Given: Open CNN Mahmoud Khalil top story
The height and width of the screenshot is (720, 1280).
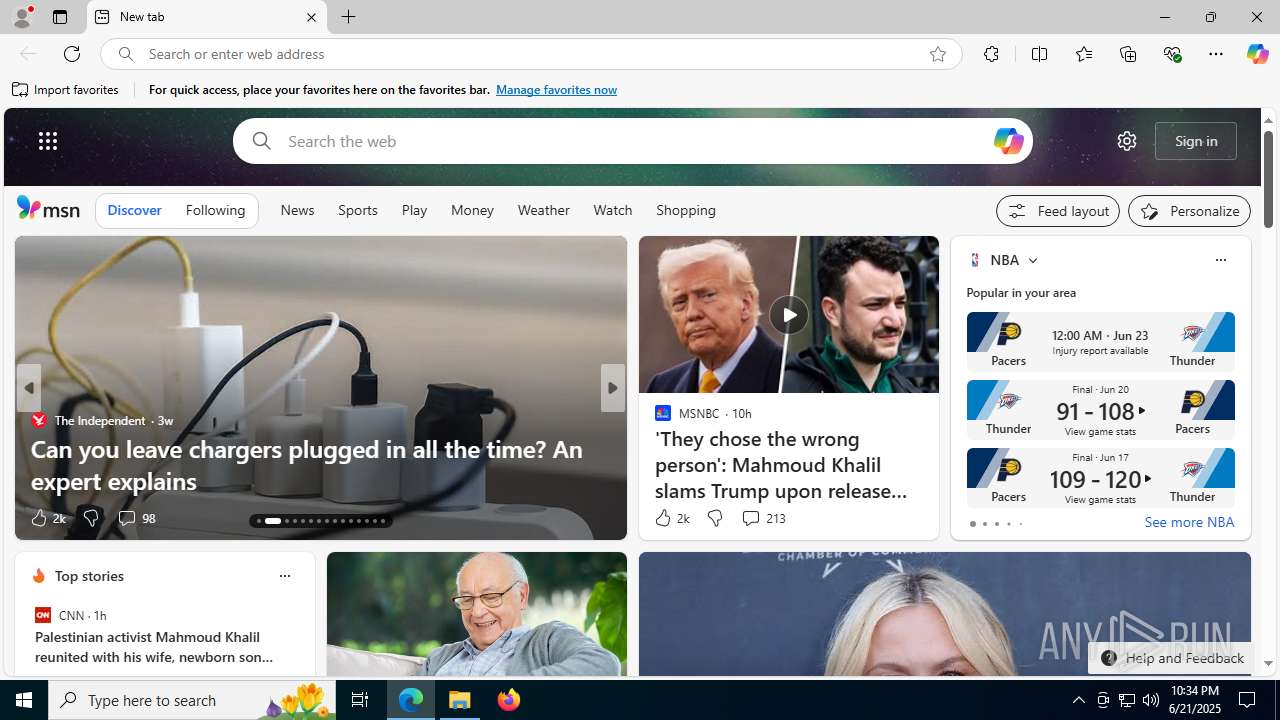Looking at the screenshot, I should [x=154, y=647].
